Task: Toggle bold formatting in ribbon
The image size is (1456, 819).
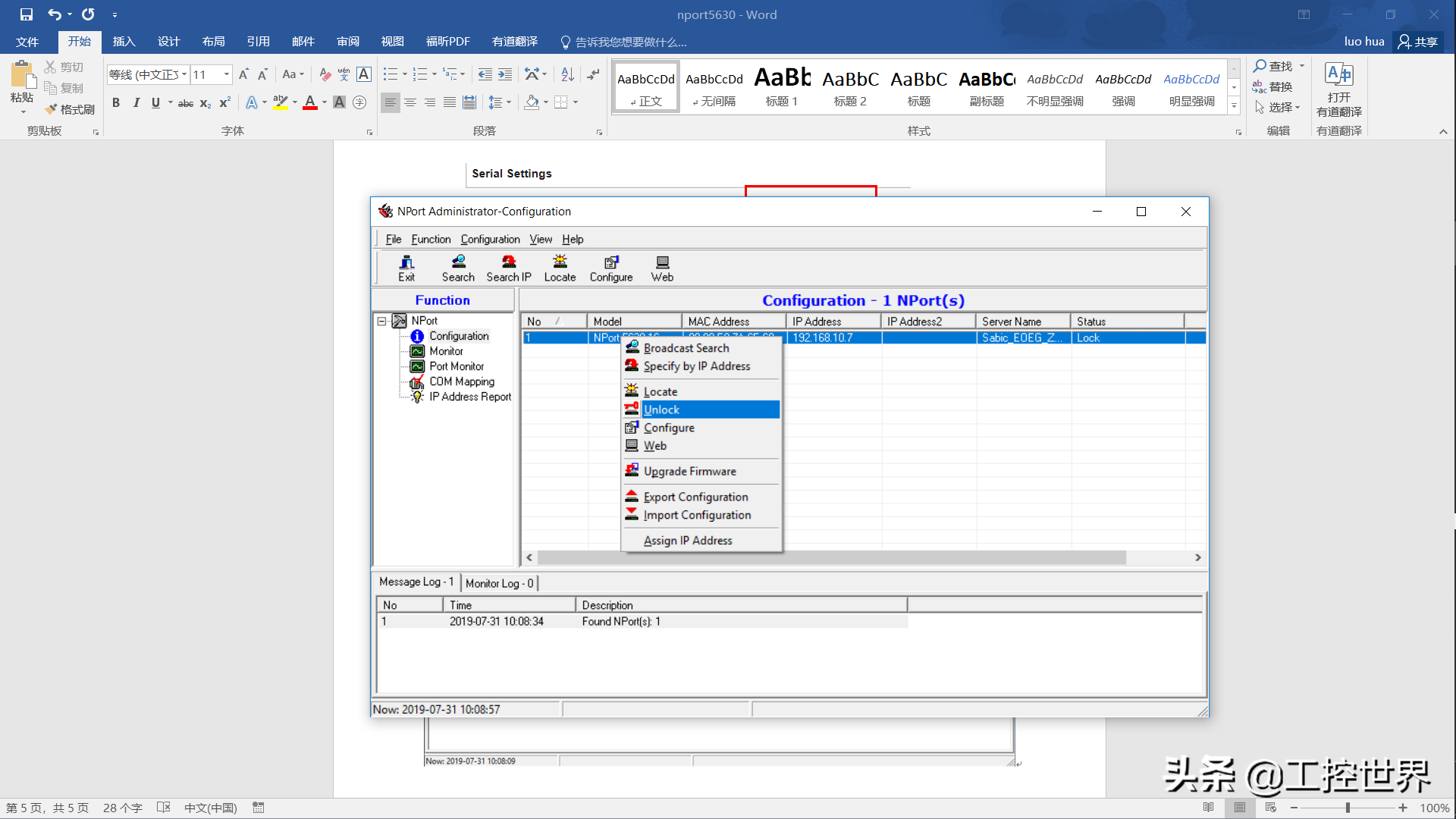Action: point(116,103)
